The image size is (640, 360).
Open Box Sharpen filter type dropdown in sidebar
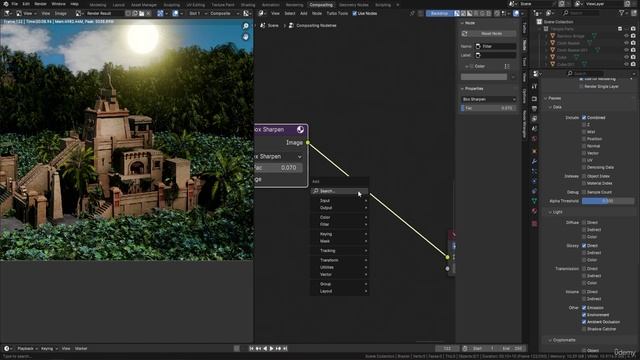[489, 99]
